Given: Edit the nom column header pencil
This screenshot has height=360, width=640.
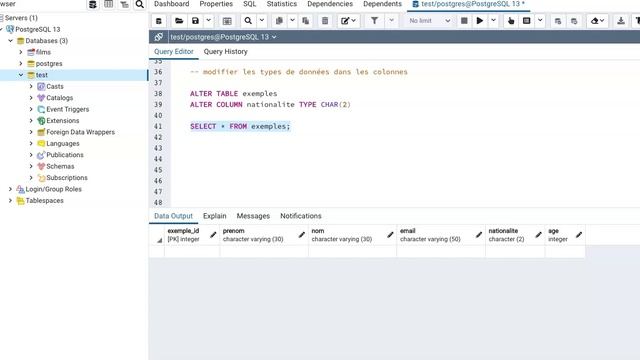Looking at the screenshot, I should coord(390,235).
